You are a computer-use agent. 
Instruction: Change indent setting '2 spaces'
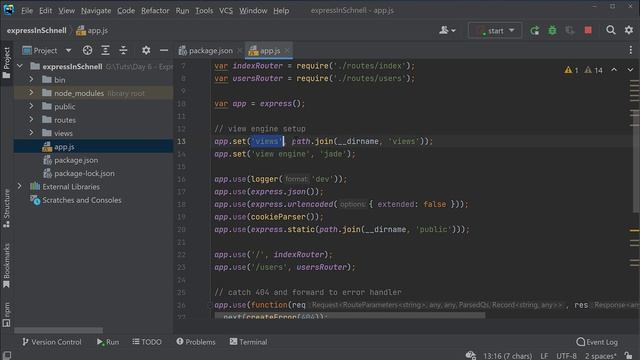(600, 356)
